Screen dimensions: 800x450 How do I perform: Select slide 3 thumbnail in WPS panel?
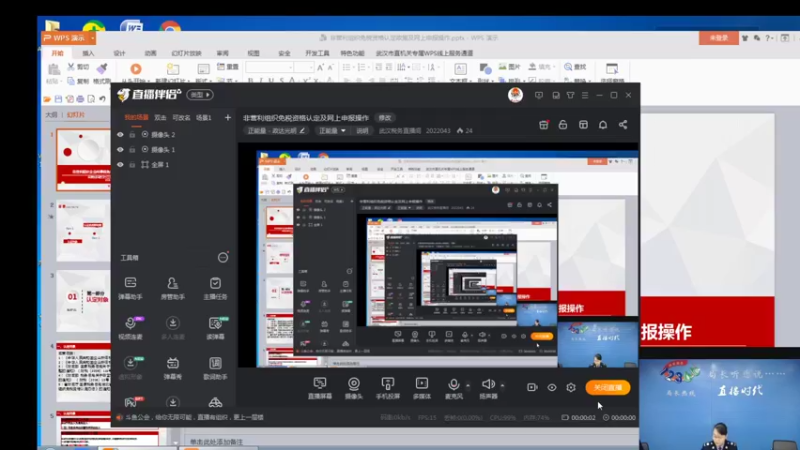[x=84, y=301]
